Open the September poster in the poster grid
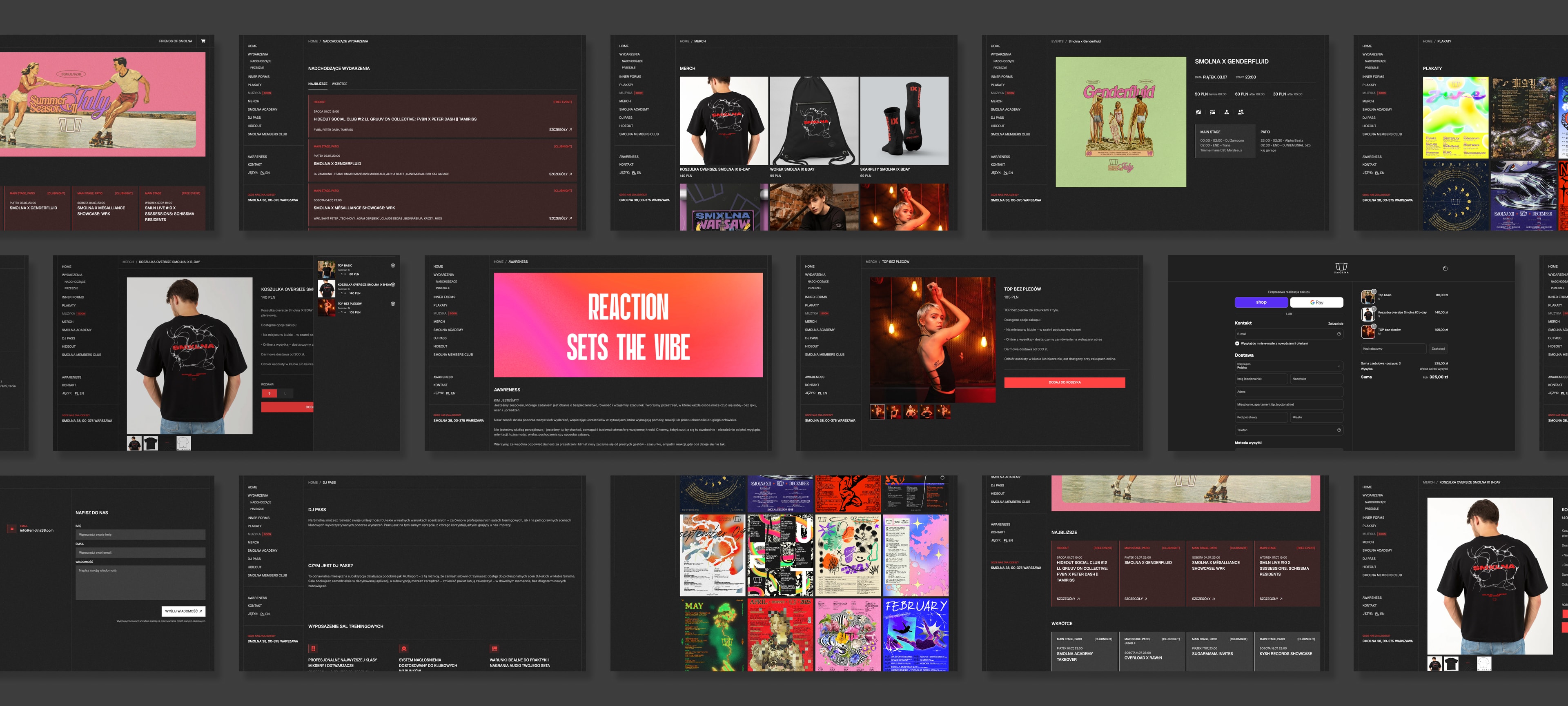 pyautogui.click(x=712, y=555)
